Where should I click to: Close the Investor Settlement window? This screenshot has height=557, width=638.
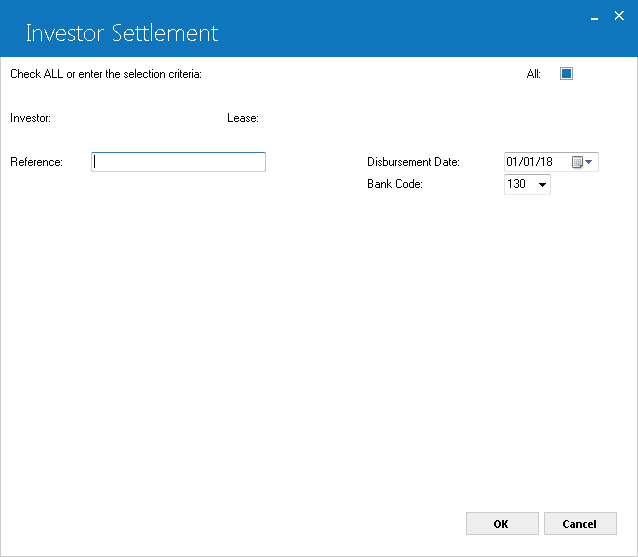(x=619, y=16)
